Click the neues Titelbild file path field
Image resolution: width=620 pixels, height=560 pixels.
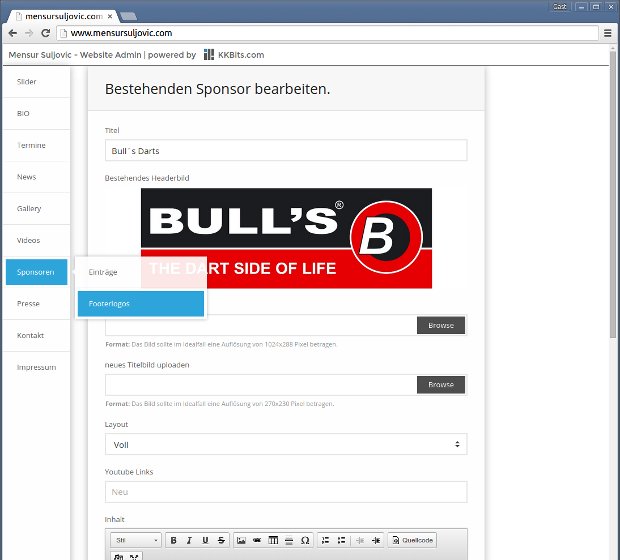261,385
